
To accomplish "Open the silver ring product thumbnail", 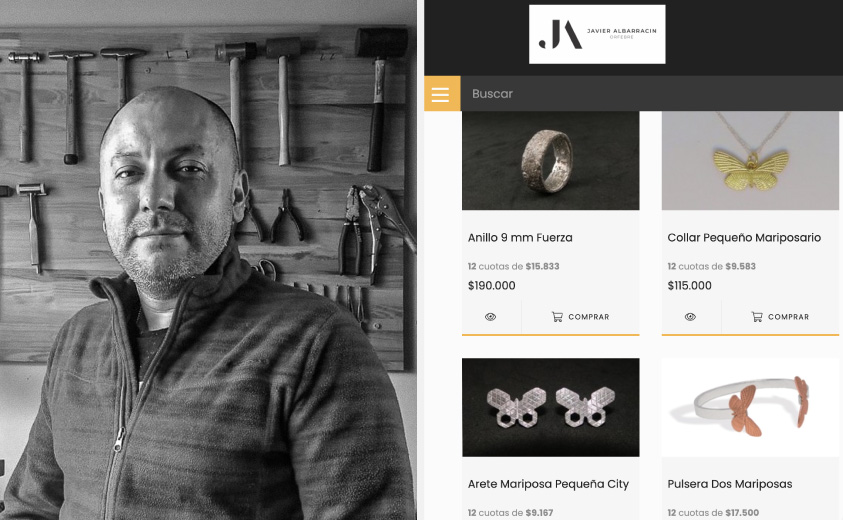I will click(551, 161).
